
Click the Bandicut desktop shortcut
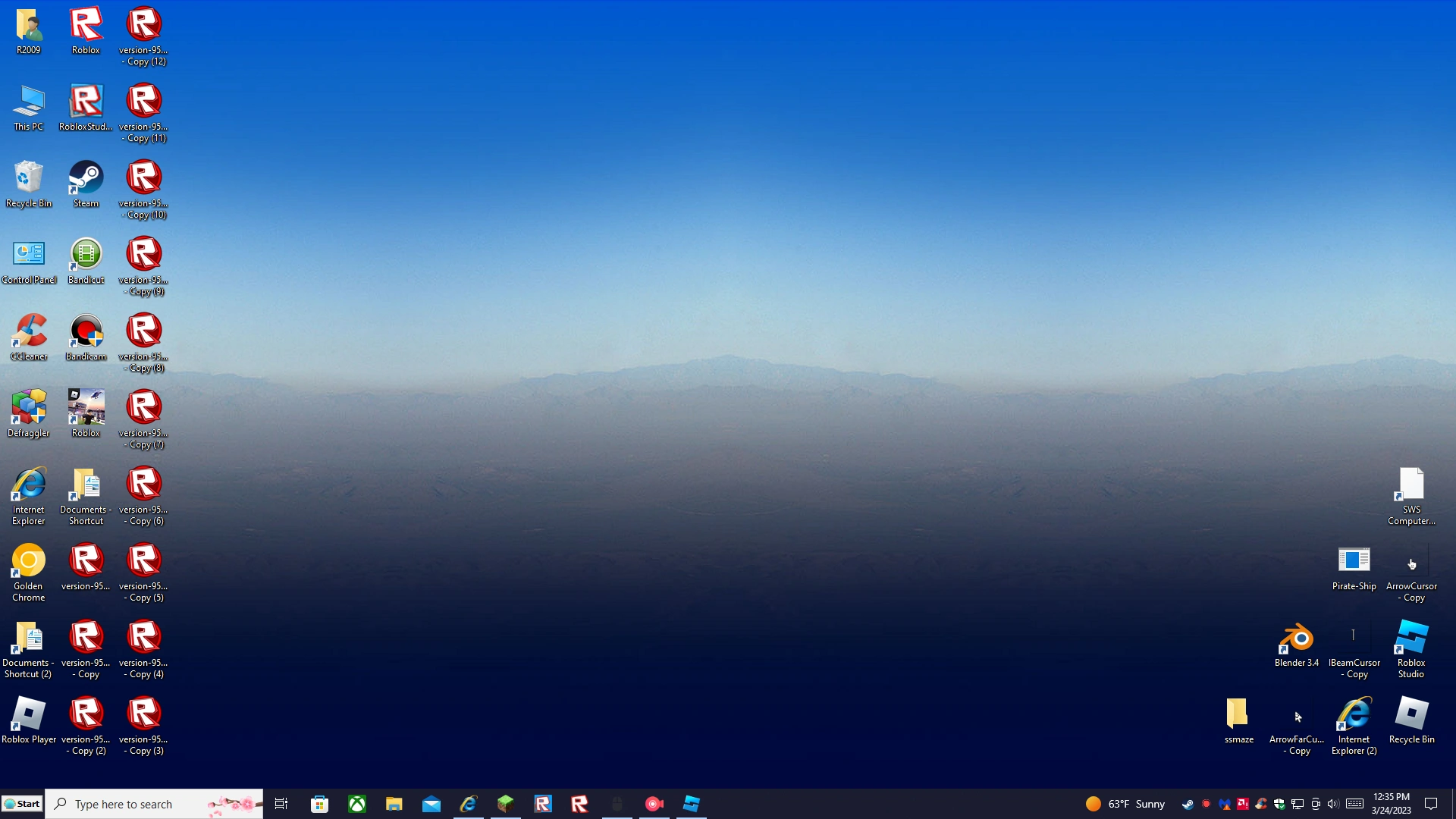pos(86,259)
